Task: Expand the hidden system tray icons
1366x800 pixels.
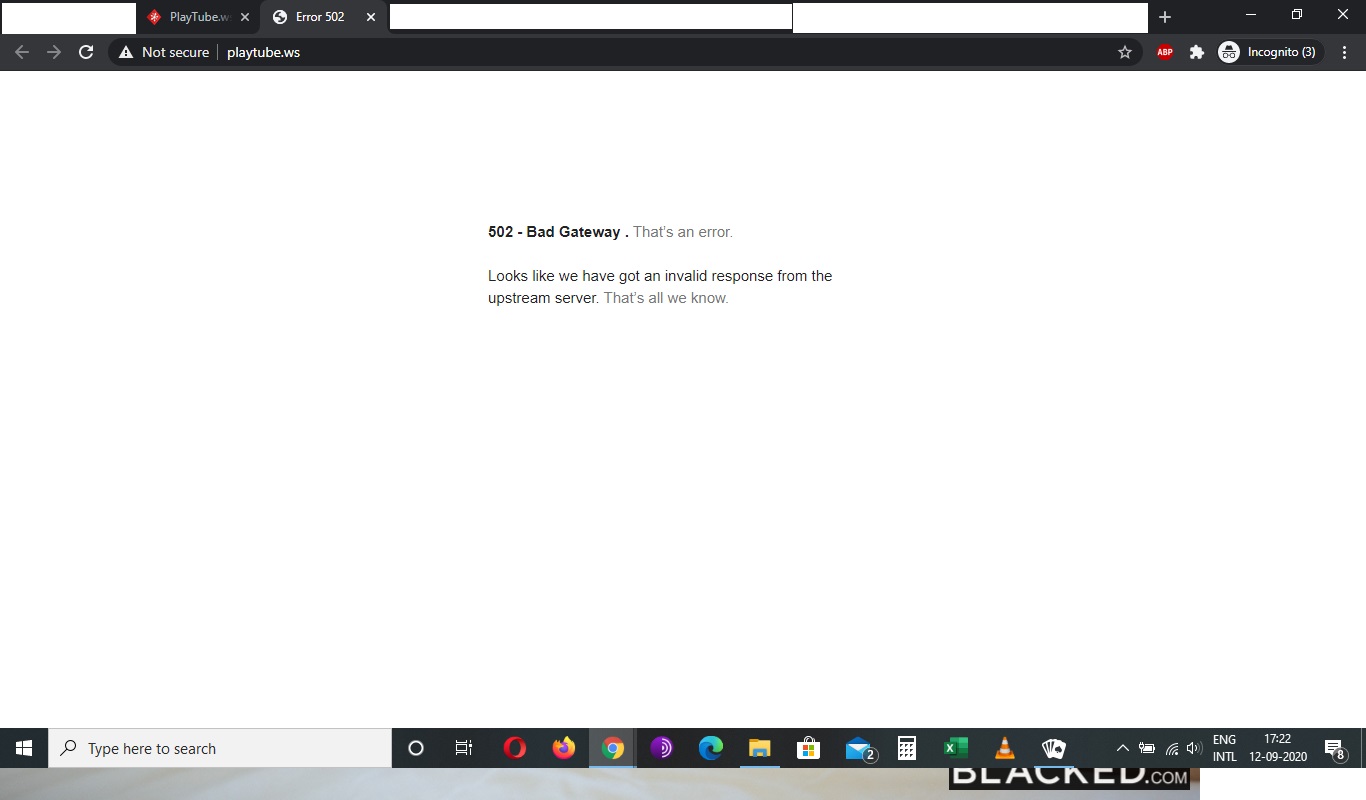Action: pyautogui.click(x=1122, y=748)
